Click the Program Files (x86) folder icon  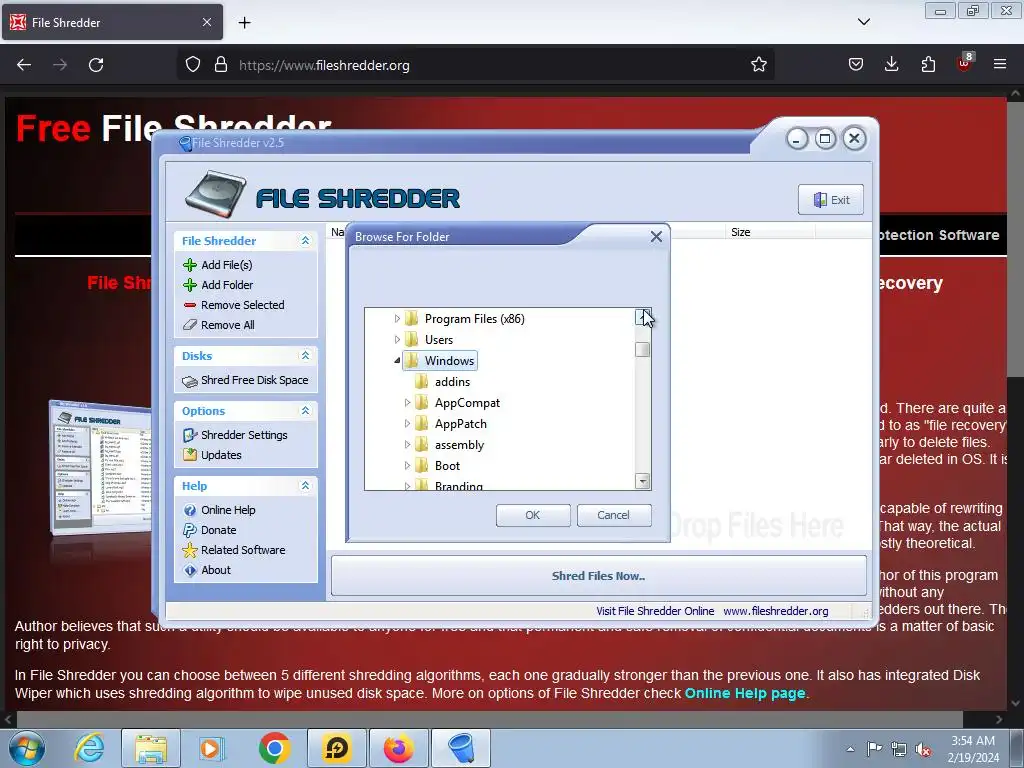point(411,319)
